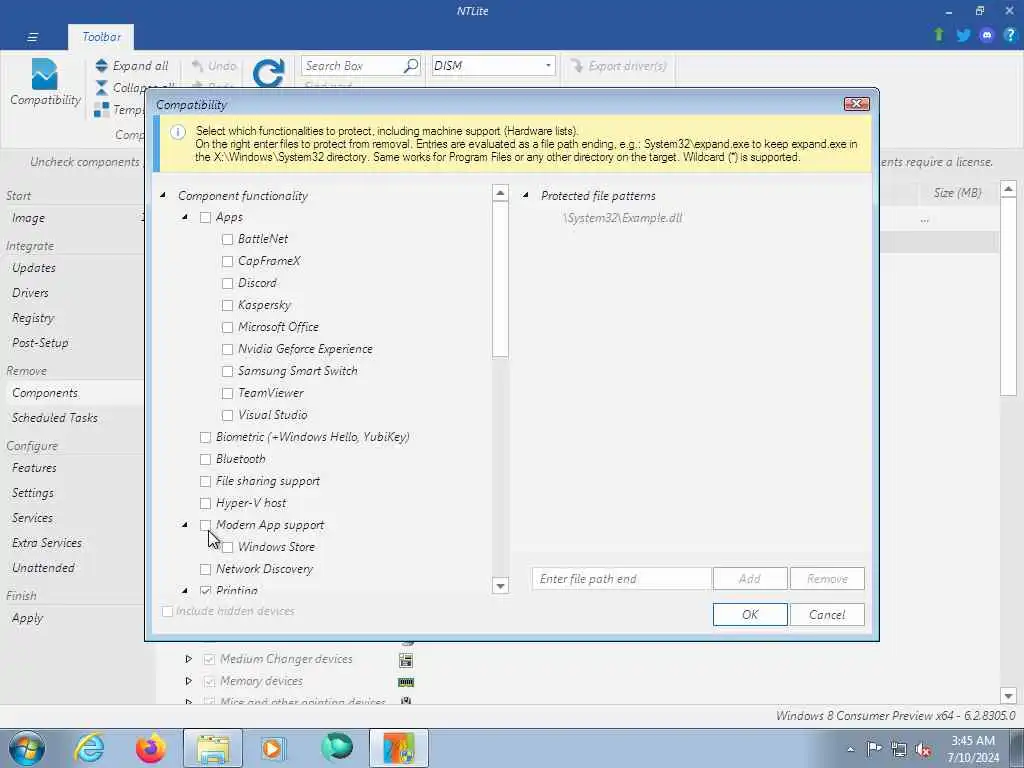Open the Unattended page in sidebar

point(43,568)
